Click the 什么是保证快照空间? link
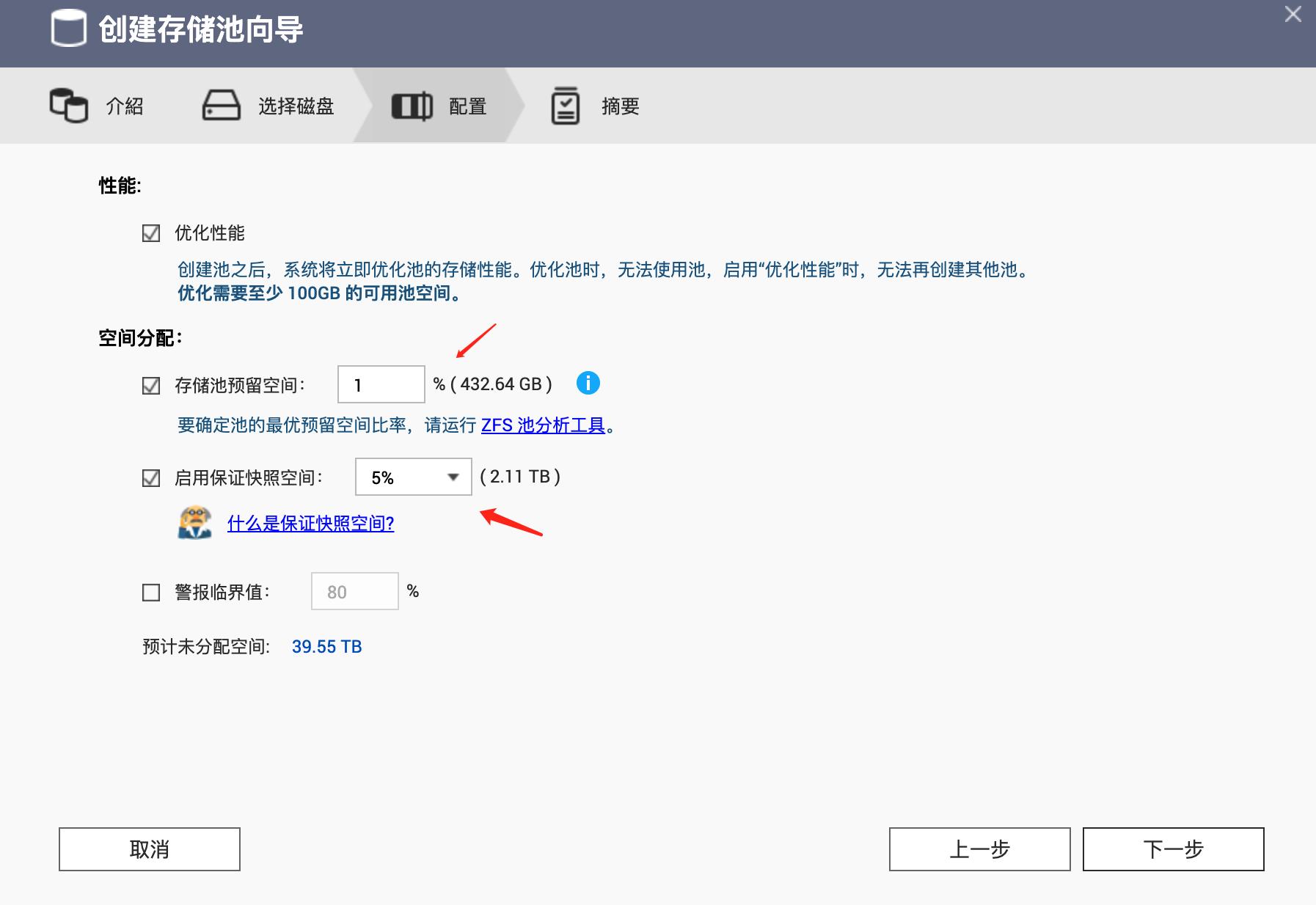 click(310, 524)
